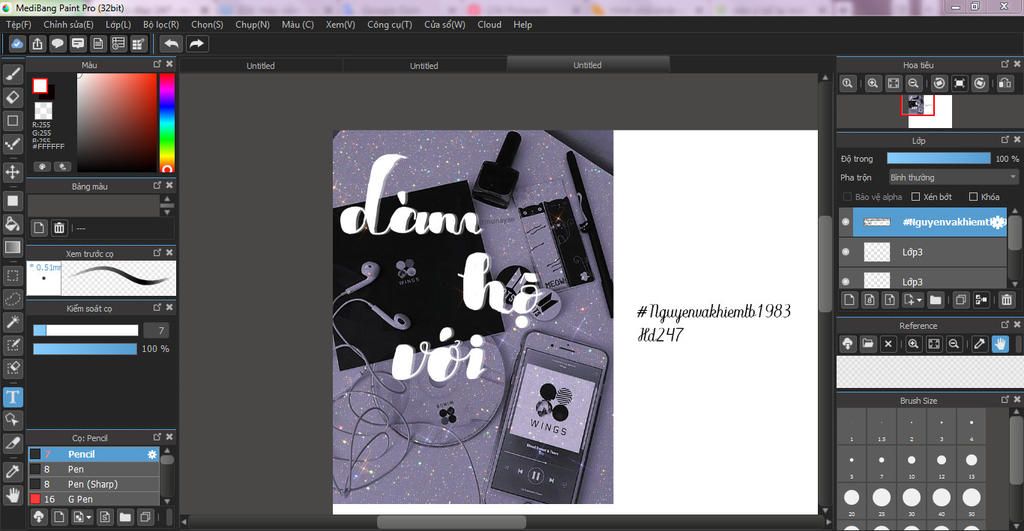The height and width of the screenshot is (531, 1024).
Task: Close the Bảng màu palette panel
Action: click(x=169, y=185)
